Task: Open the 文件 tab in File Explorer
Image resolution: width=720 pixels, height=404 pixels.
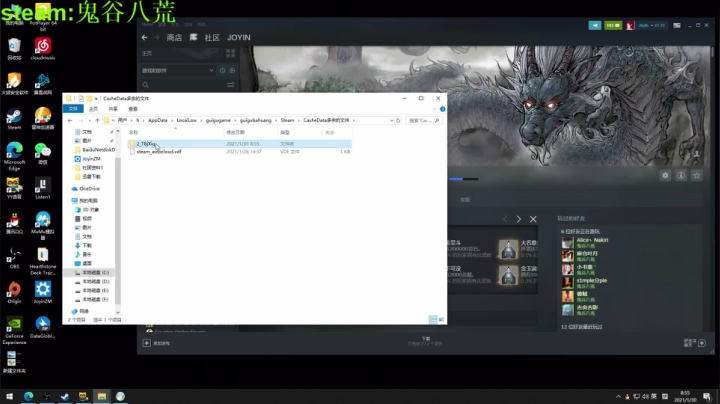Action: 73,109
